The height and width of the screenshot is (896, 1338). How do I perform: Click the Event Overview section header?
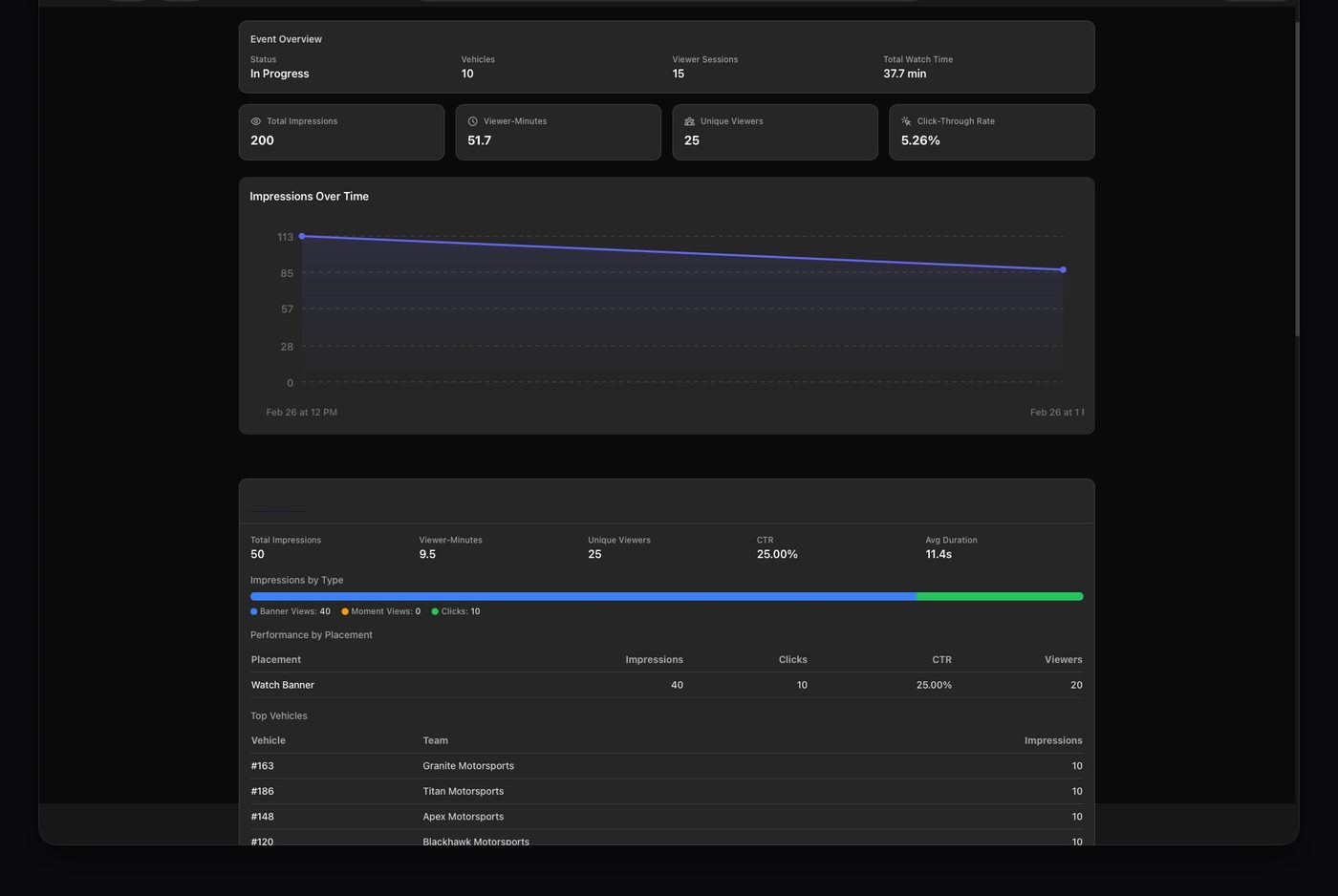coord(285,39)
